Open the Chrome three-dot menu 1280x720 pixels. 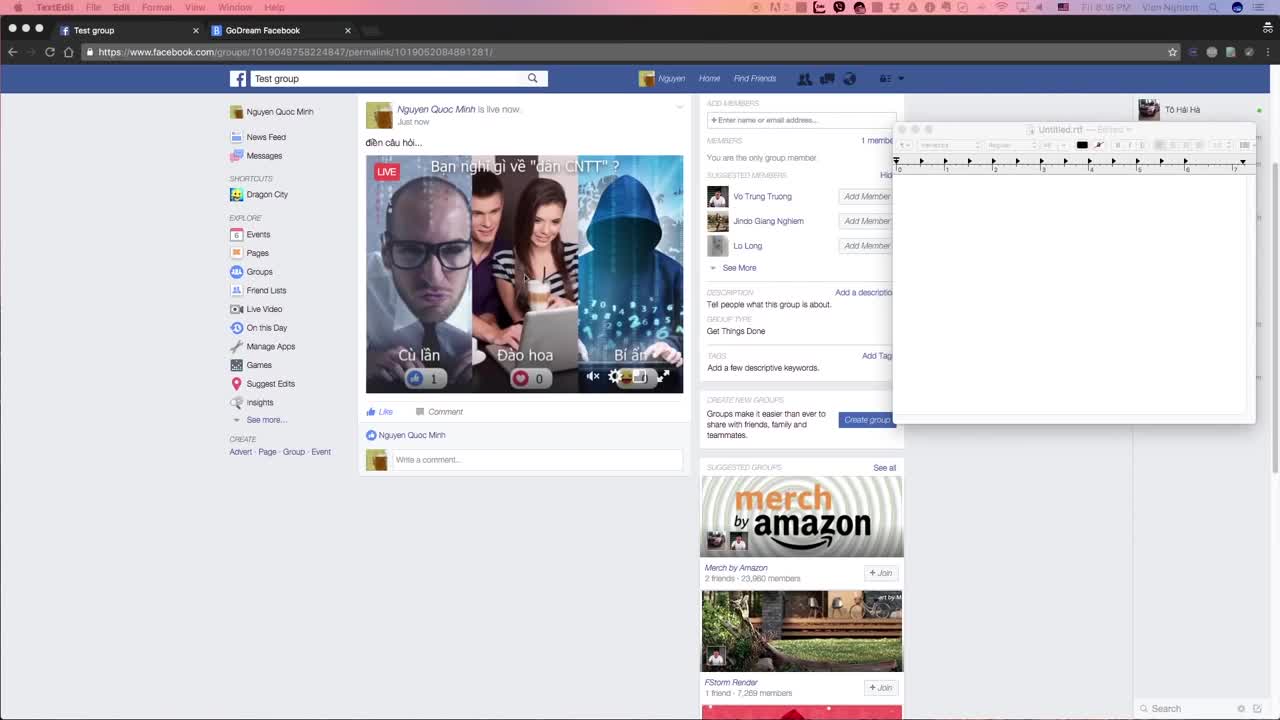click(x=1267, y=52)
